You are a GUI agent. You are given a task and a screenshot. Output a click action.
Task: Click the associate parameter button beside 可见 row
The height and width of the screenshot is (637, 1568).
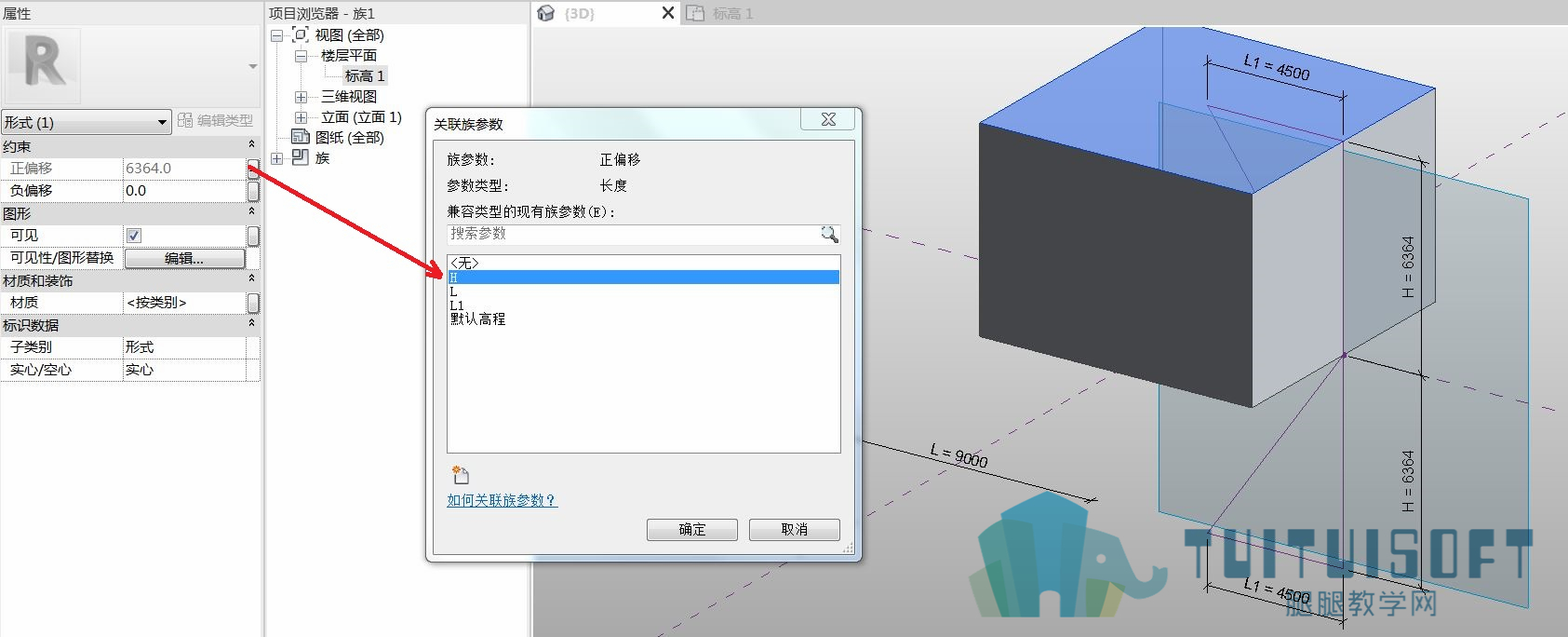[253, 236]
